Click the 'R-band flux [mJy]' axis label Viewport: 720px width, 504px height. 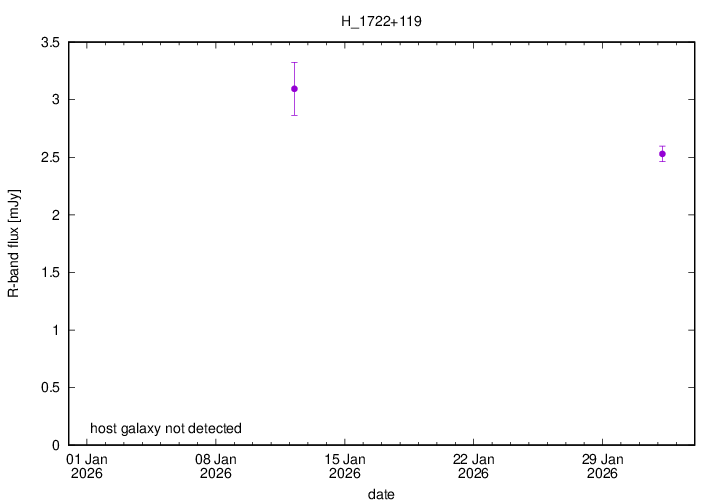click(14, 243)
